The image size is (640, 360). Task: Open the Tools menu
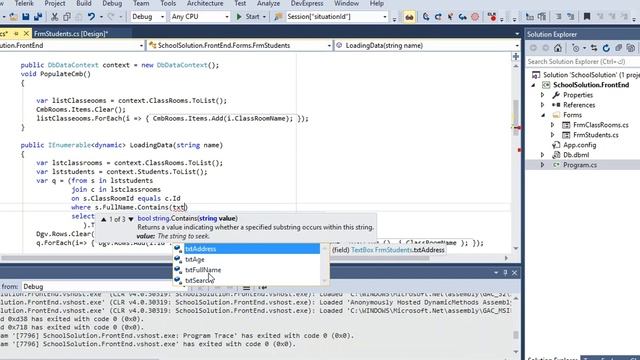tap(168, 4)
